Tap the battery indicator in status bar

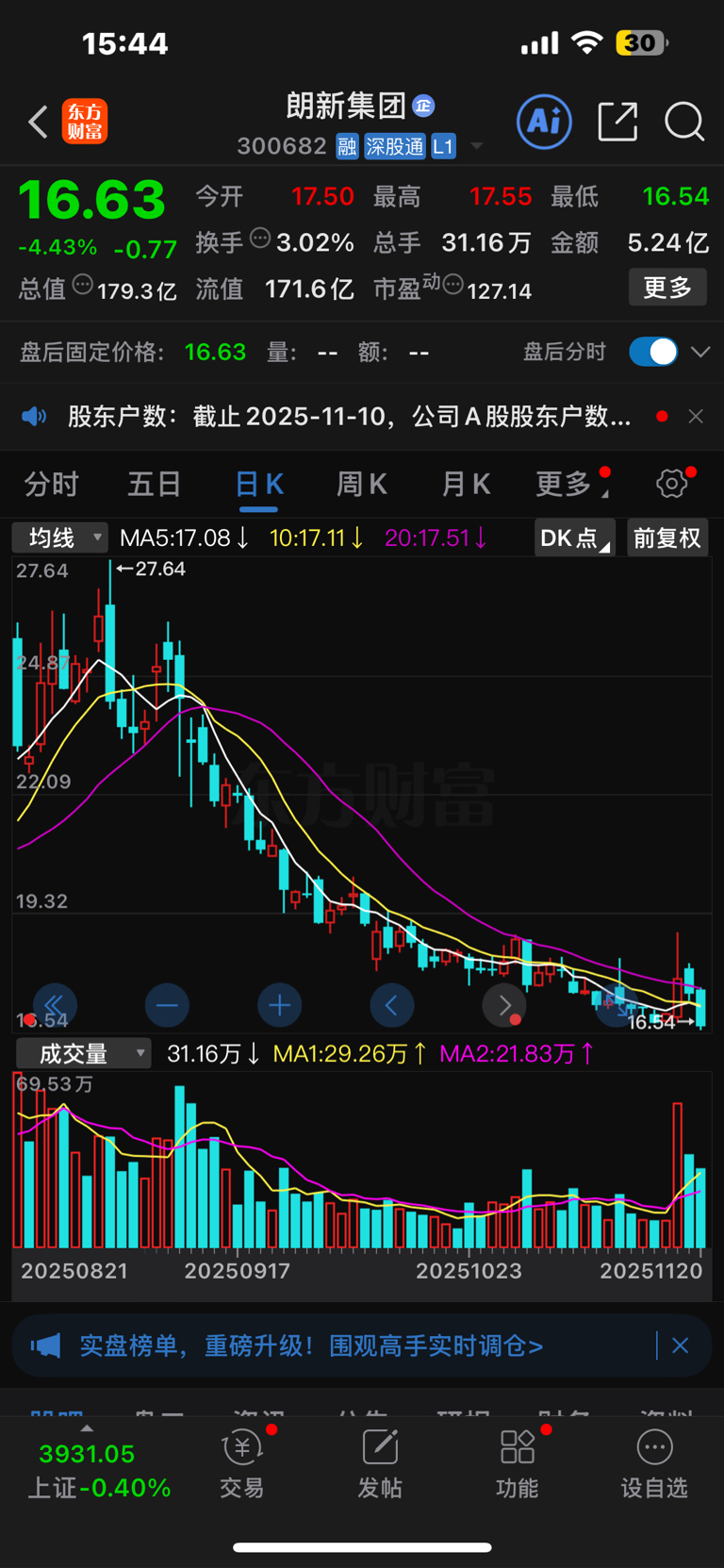[642, 42]
